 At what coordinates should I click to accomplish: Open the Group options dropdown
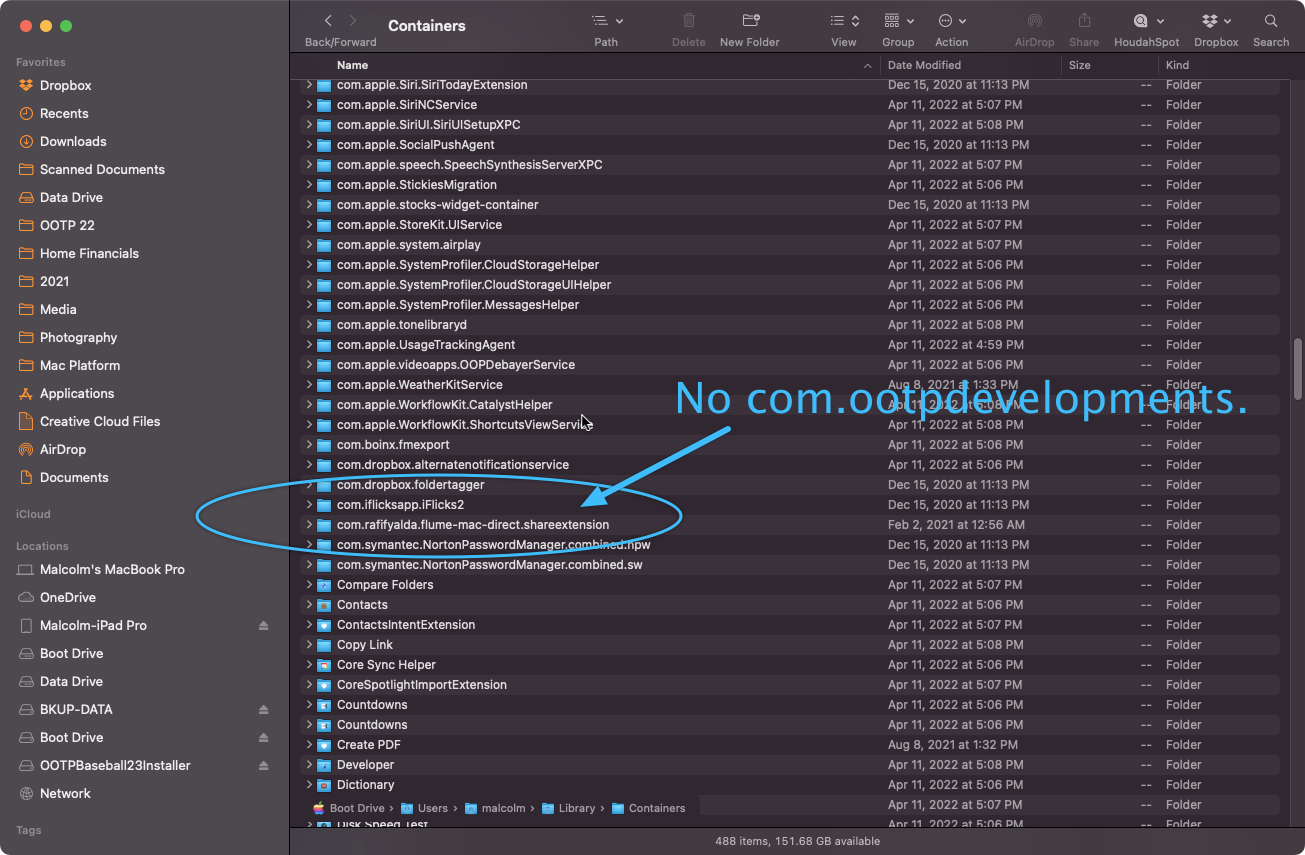[897, 21]
